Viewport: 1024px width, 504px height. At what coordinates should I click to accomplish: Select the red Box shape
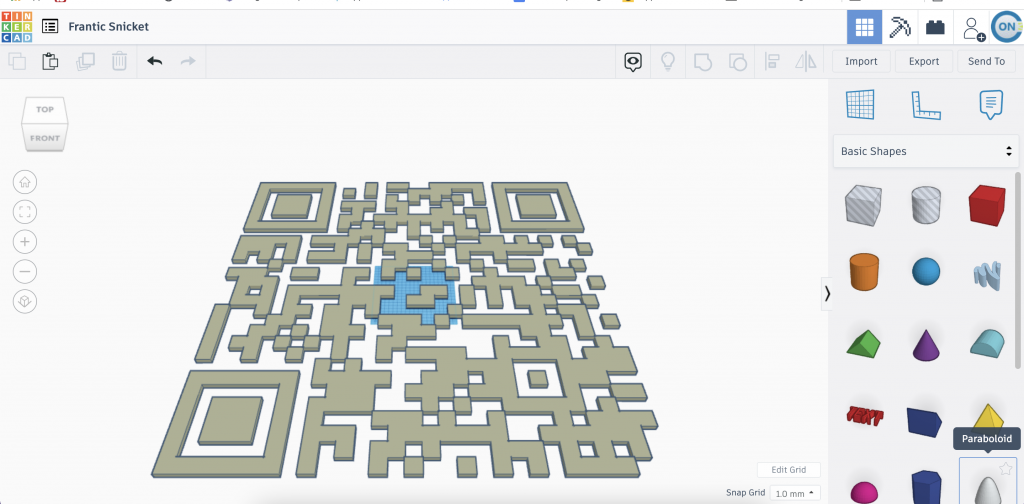pyautogui.click(x=987, y=204)
